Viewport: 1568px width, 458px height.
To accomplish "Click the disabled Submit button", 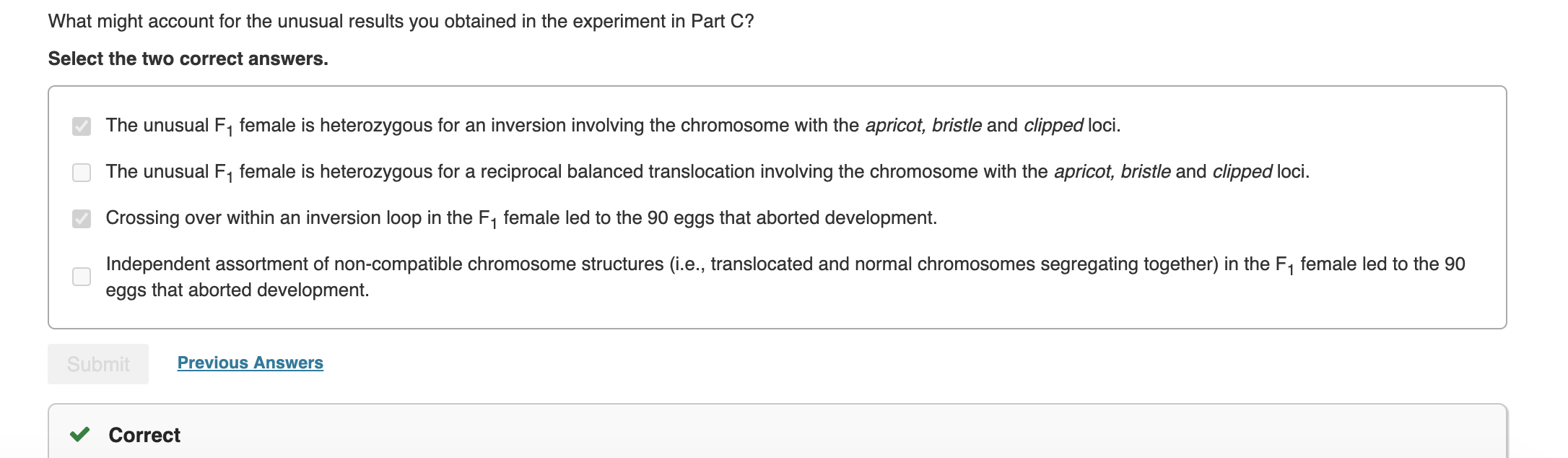I will pyautogui.click(x=97, y=364).
